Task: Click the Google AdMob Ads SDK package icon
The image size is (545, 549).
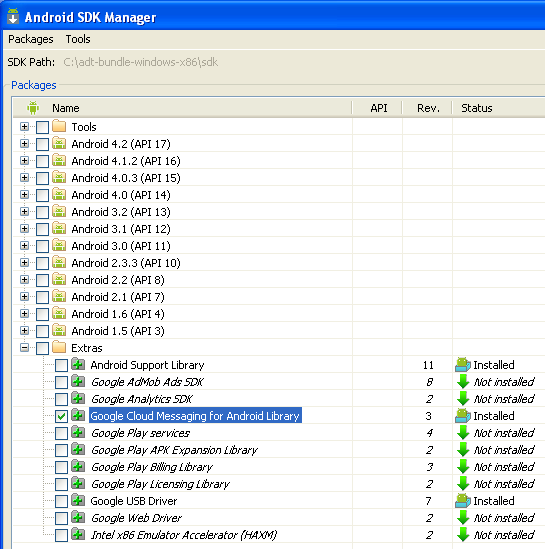Action: point(78,381)
